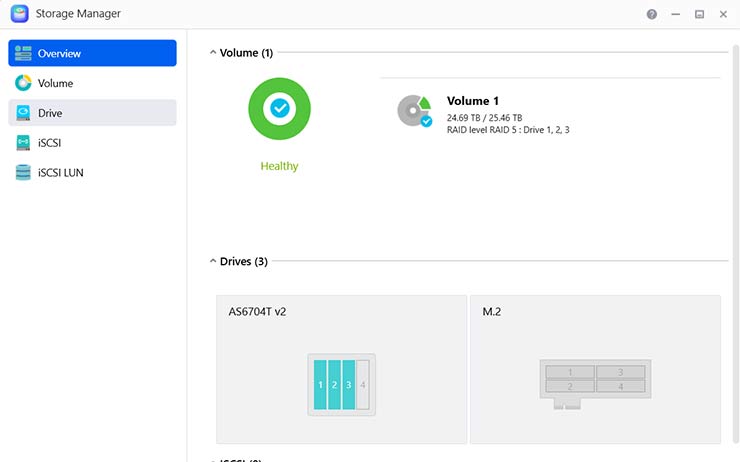This screenshot has width=740, height=462.
Task: Switch to the iSCSI LUN tab
Action: point(60,173)
